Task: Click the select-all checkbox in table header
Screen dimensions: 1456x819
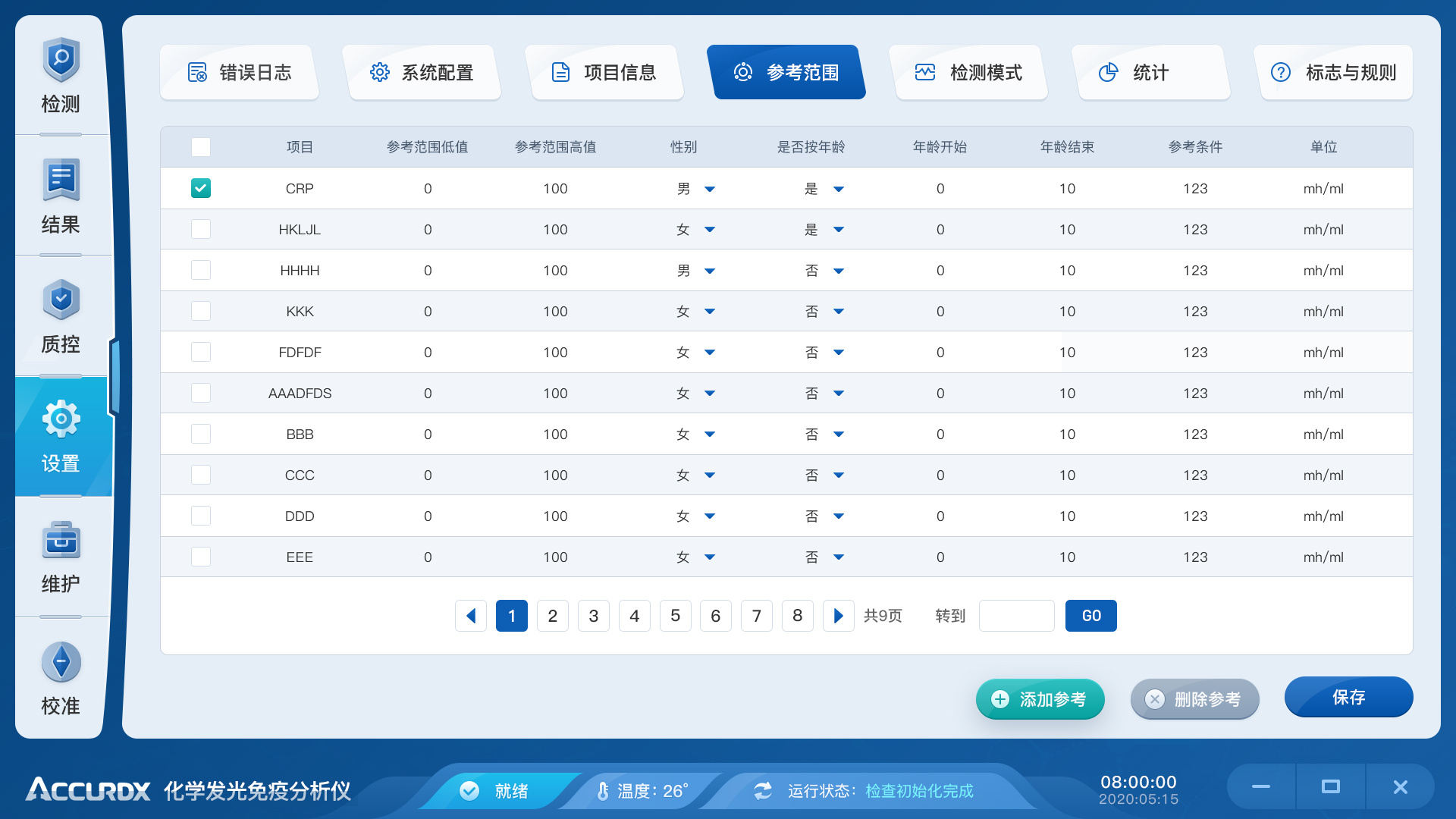Action: 200,147
